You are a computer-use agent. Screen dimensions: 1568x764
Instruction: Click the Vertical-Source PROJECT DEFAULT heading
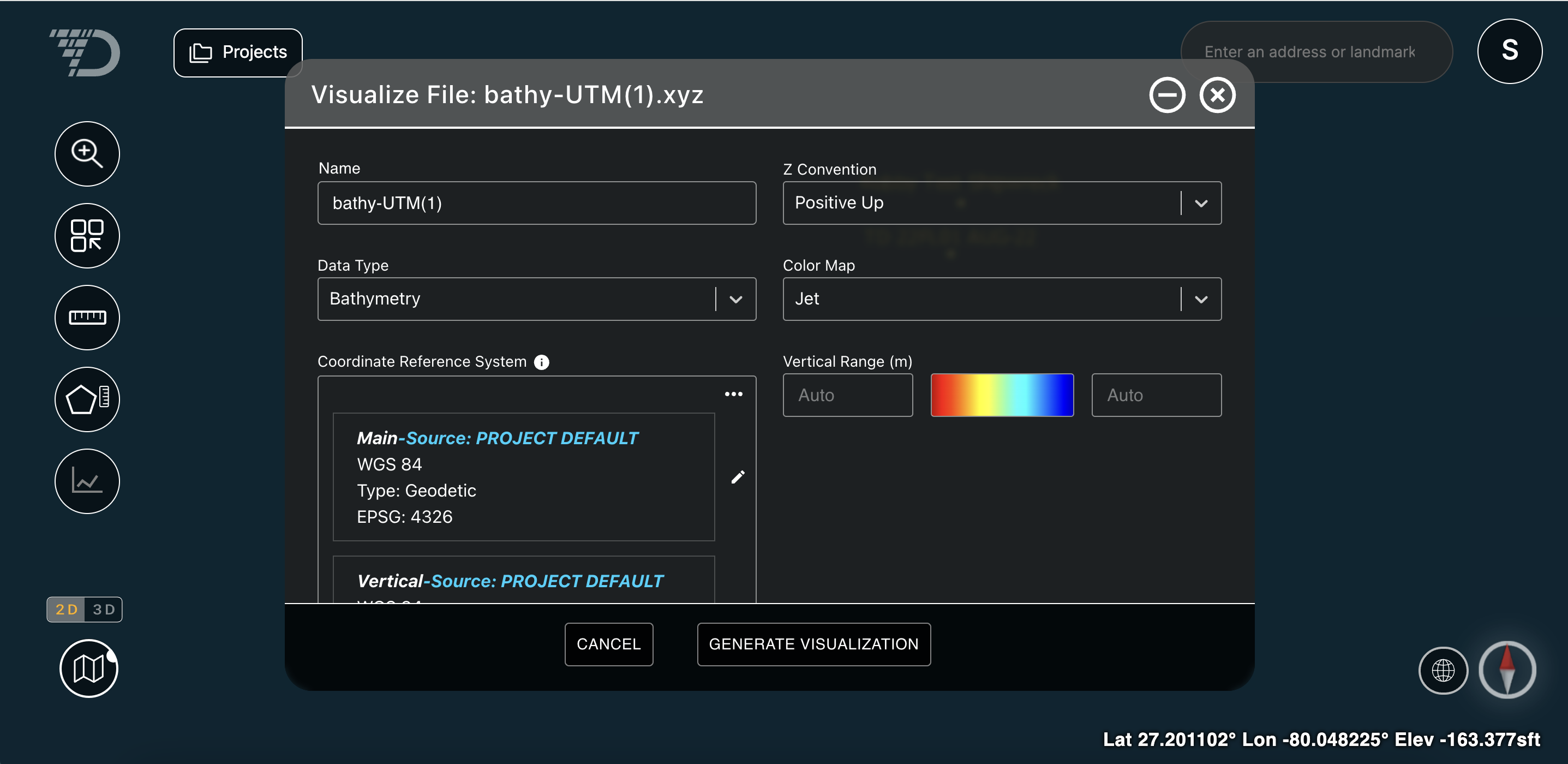click(x=510, y=581)
